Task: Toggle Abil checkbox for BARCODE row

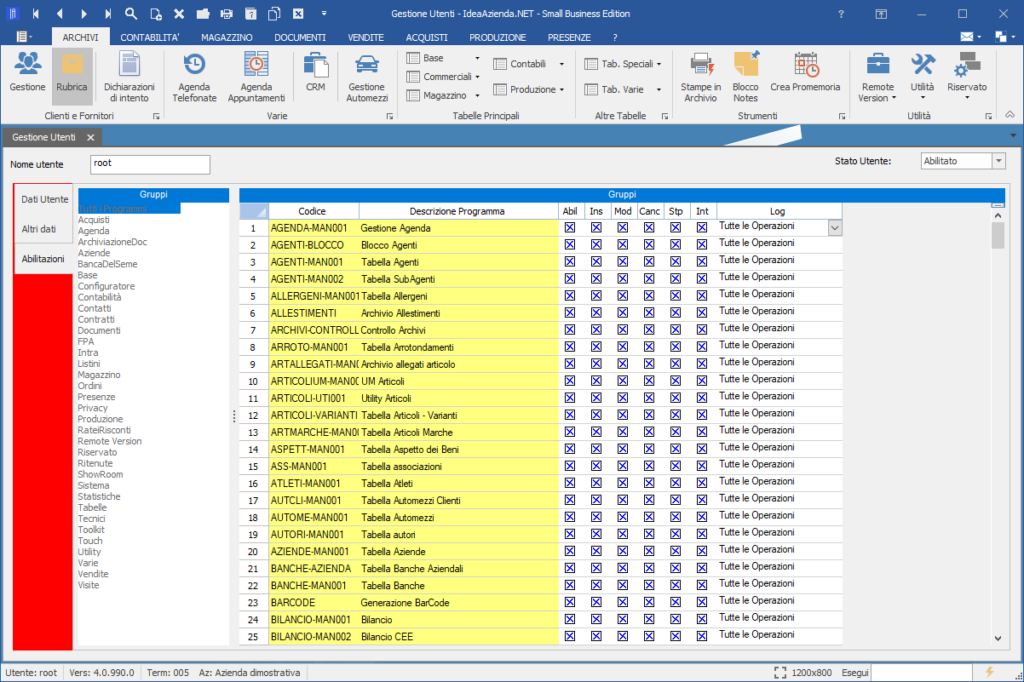Action: click(x=570, y=602)
